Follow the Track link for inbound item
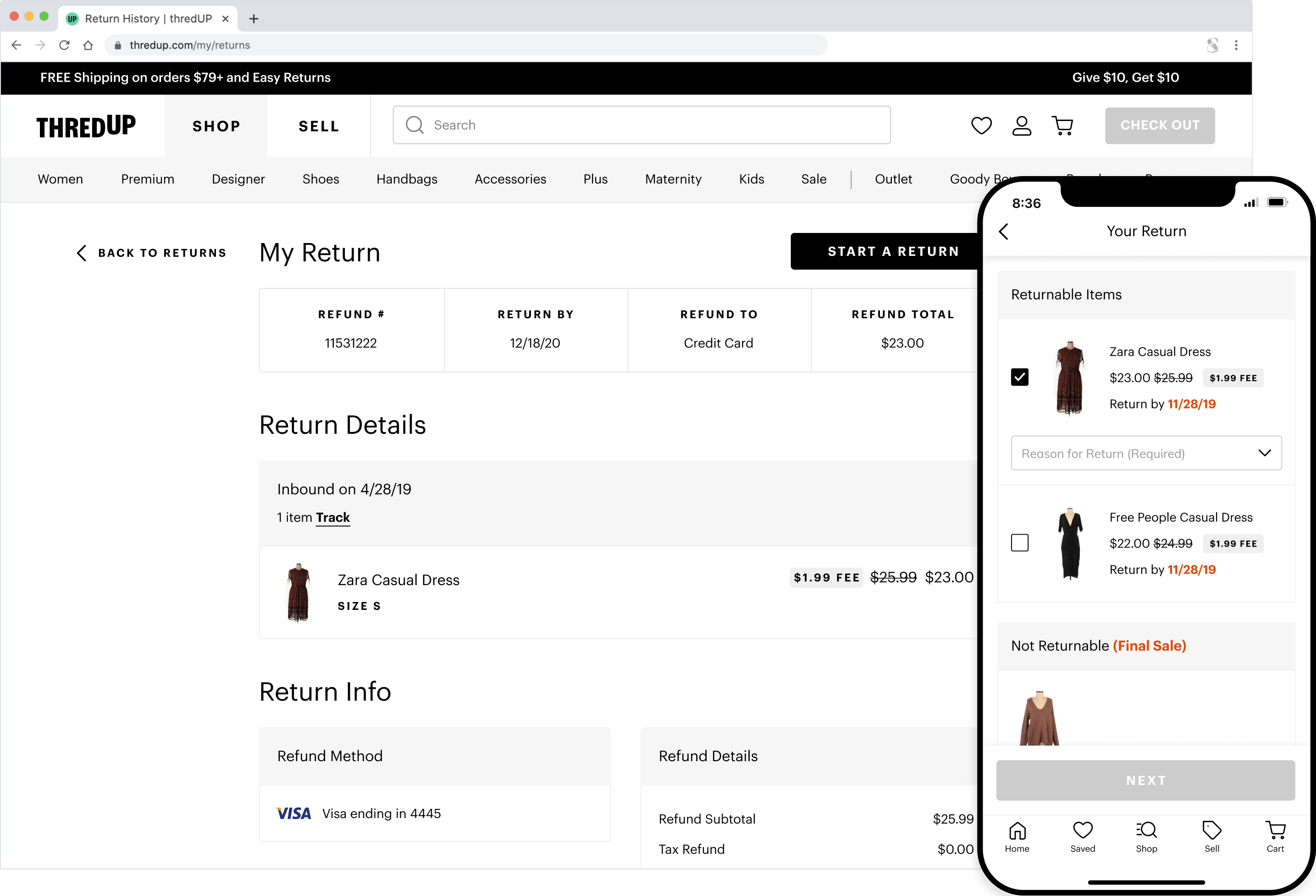Viewport: 1316px width, 896px height. click(332, 517)
